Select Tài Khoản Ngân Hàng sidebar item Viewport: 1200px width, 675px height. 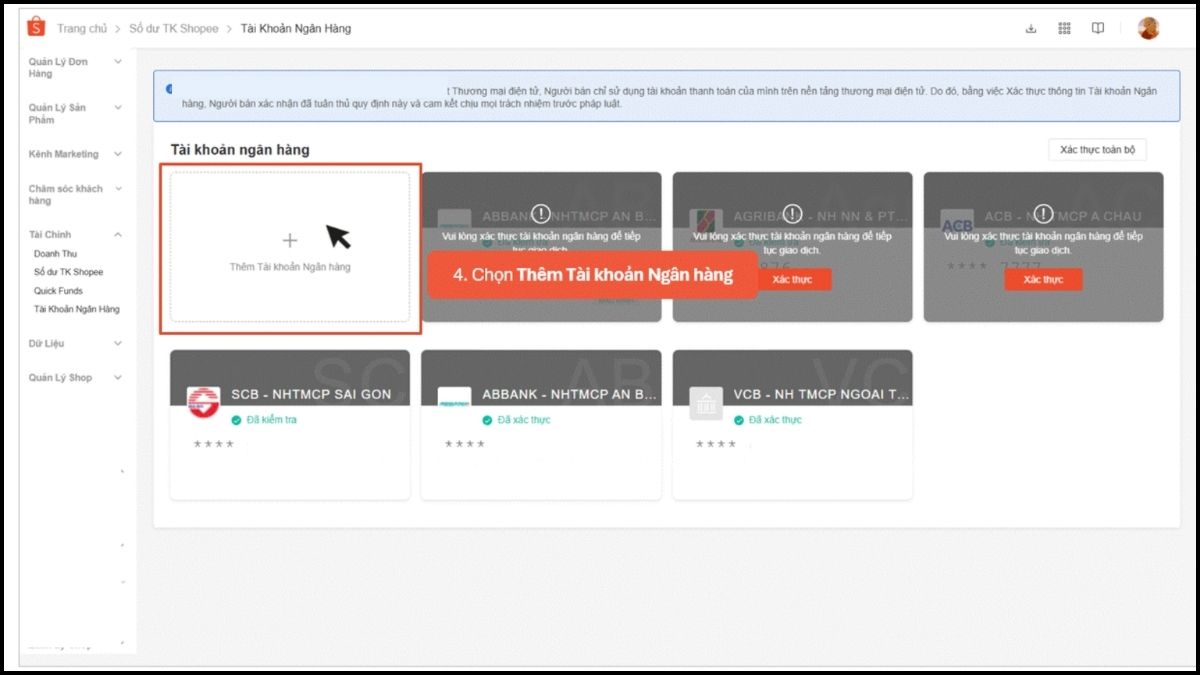tap(76, 309)
